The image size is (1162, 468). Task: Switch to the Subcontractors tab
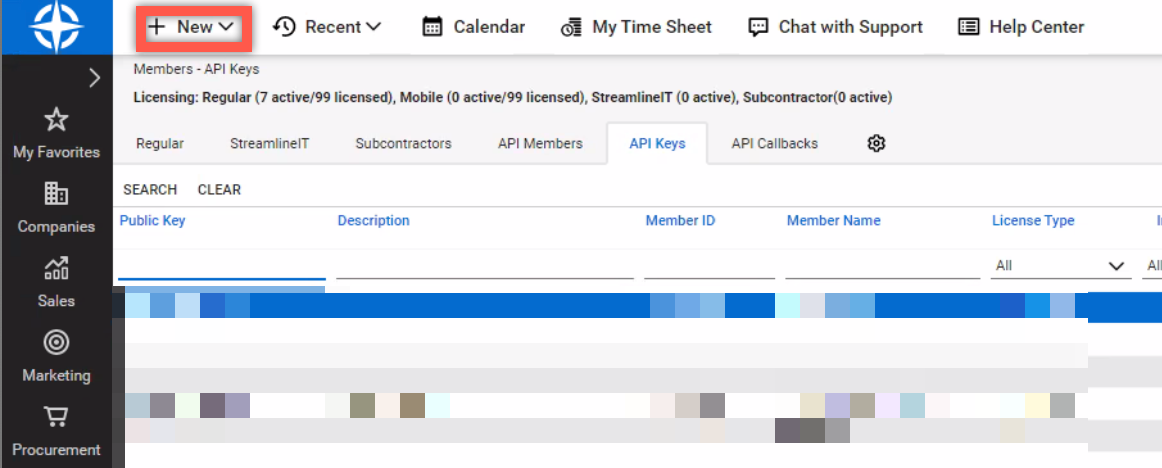(403, 144)
